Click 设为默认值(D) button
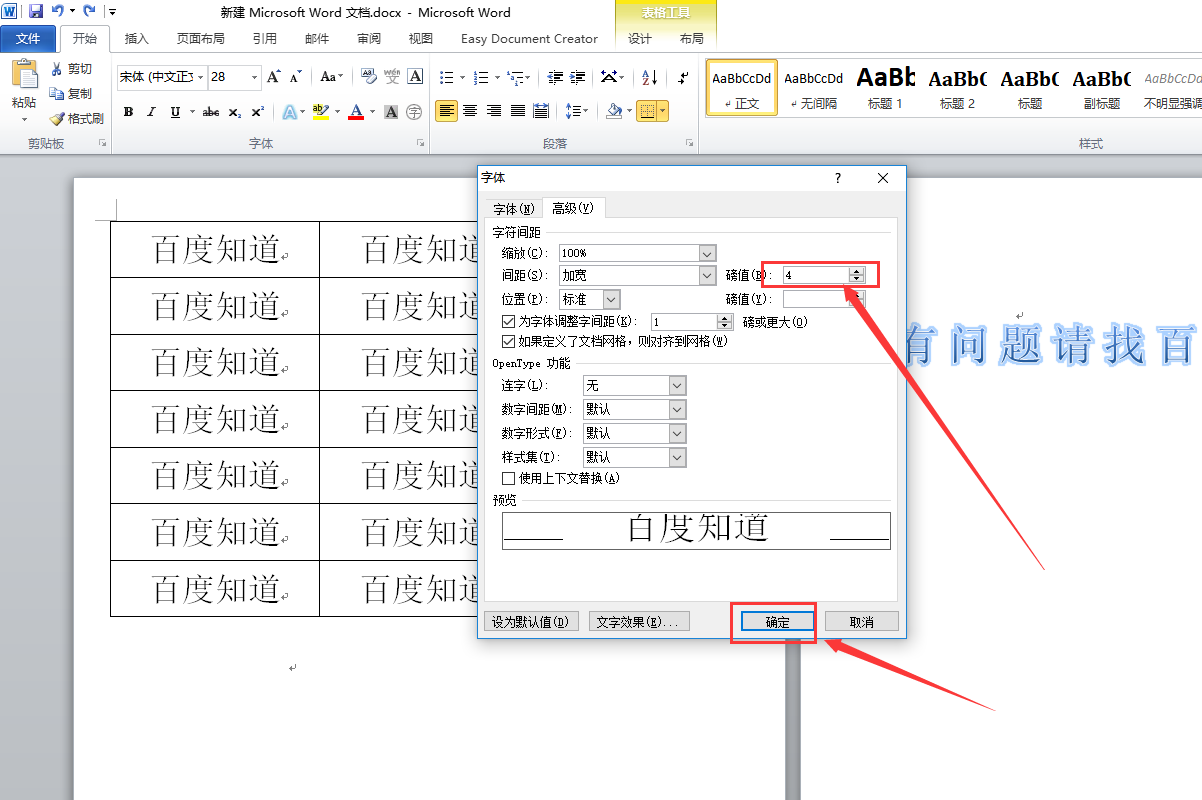 [531, 622]
